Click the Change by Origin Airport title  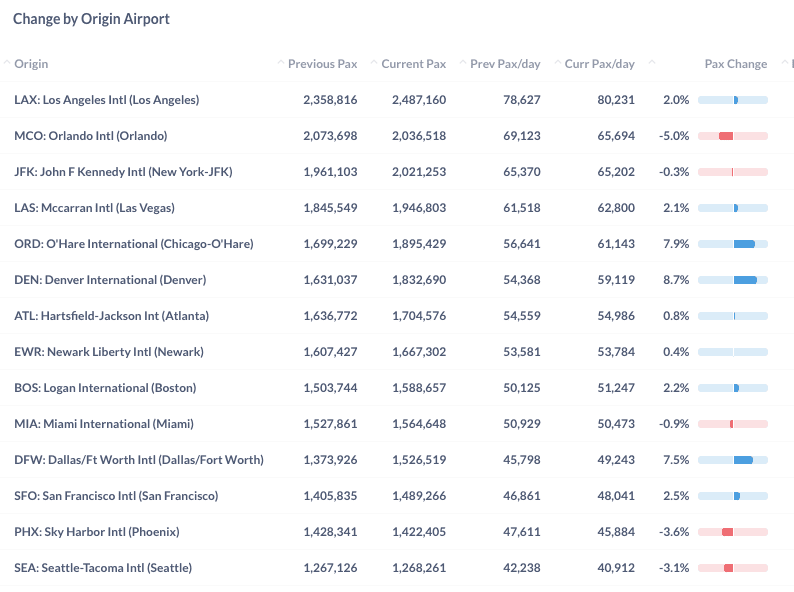[x=91, y=19]
